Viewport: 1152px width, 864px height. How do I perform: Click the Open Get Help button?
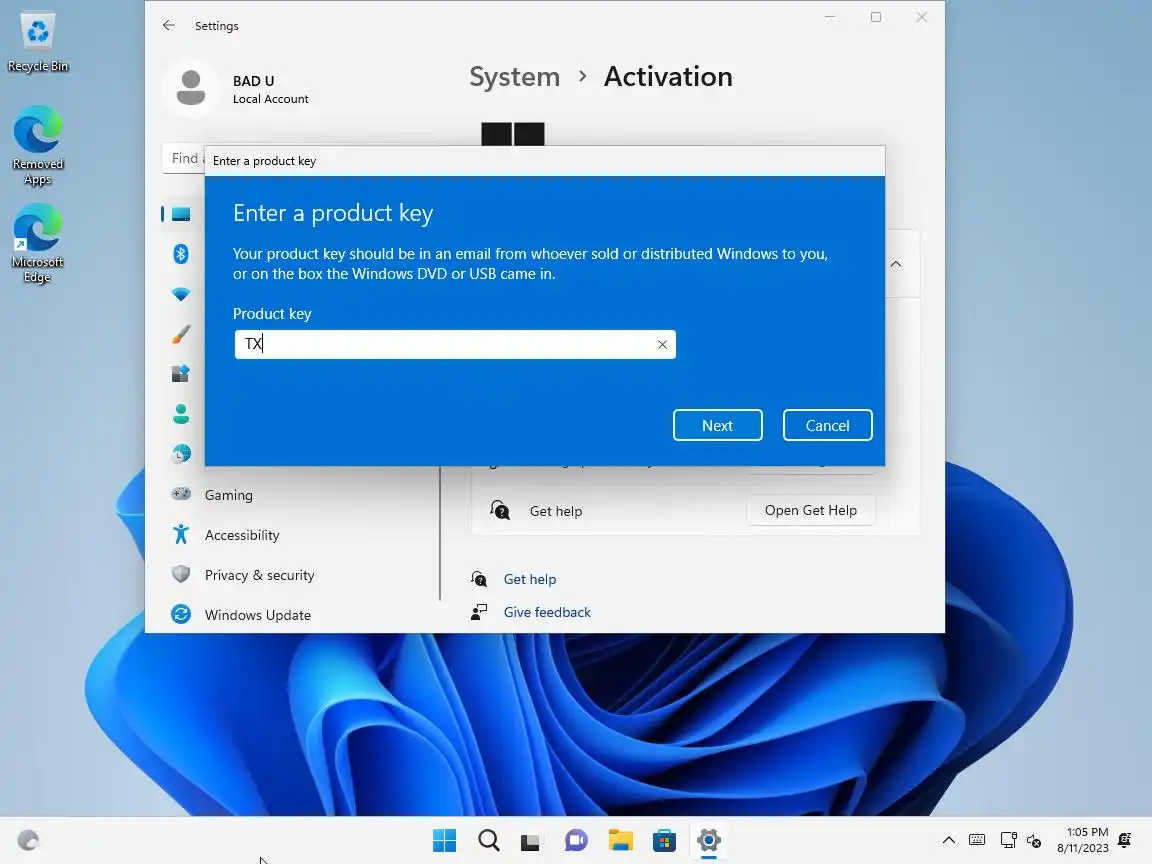coord(810,511)
